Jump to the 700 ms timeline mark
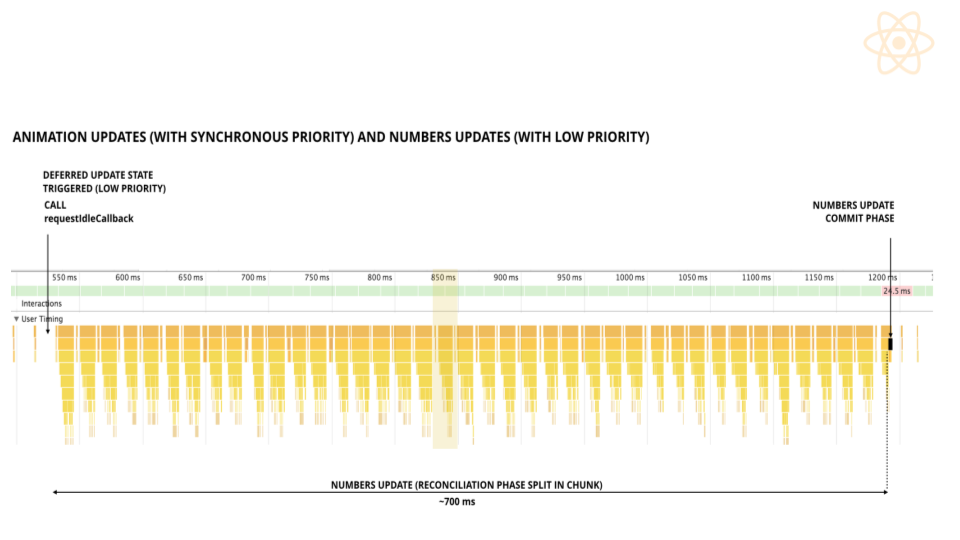Image resolution: width=960 pixels, height=540 pixels. [254, 277]
